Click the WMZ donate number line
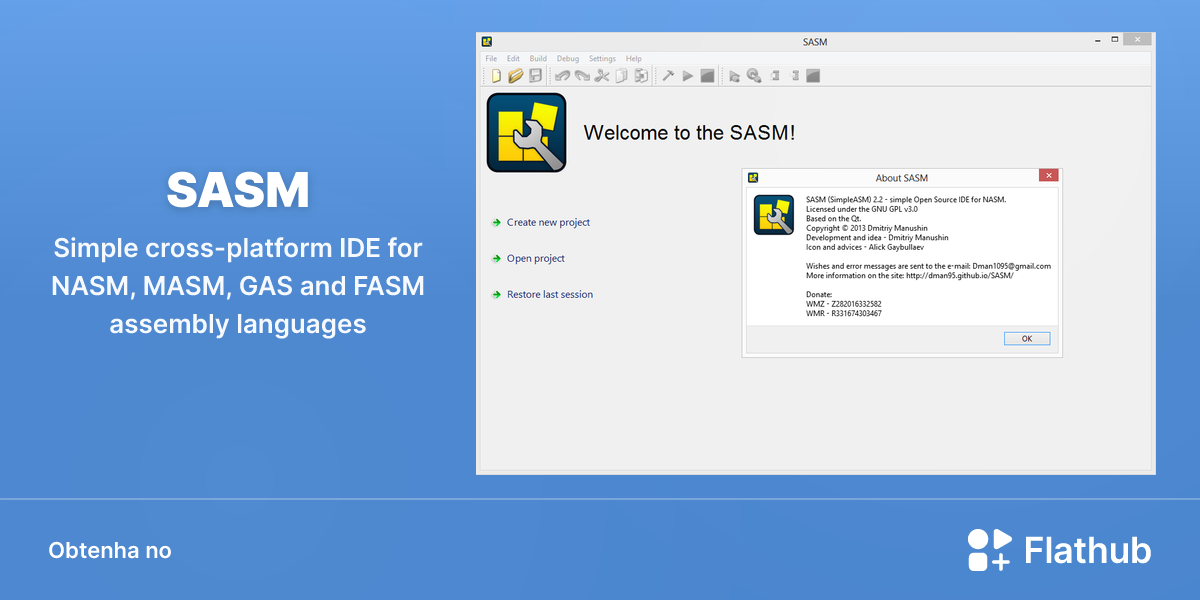 tap(844, 304)
